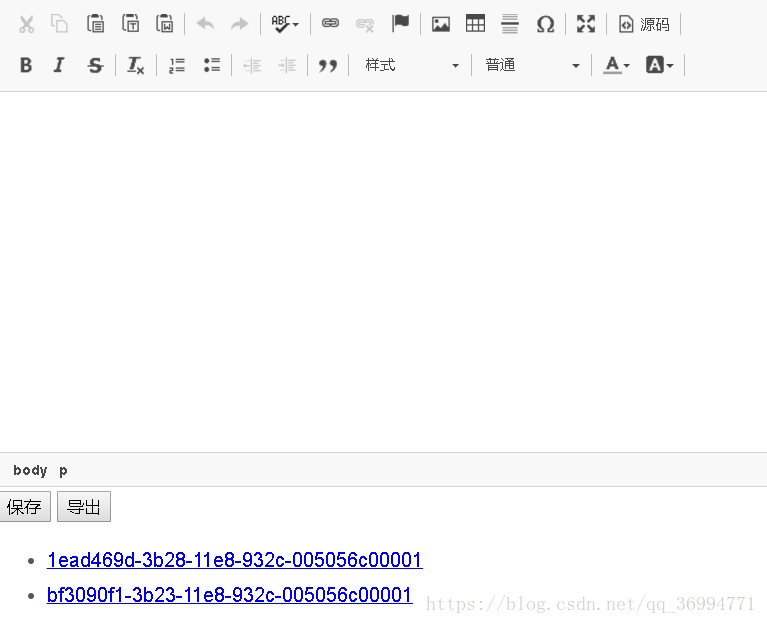
Task: Open the text color picker
Action: point(616,65)
